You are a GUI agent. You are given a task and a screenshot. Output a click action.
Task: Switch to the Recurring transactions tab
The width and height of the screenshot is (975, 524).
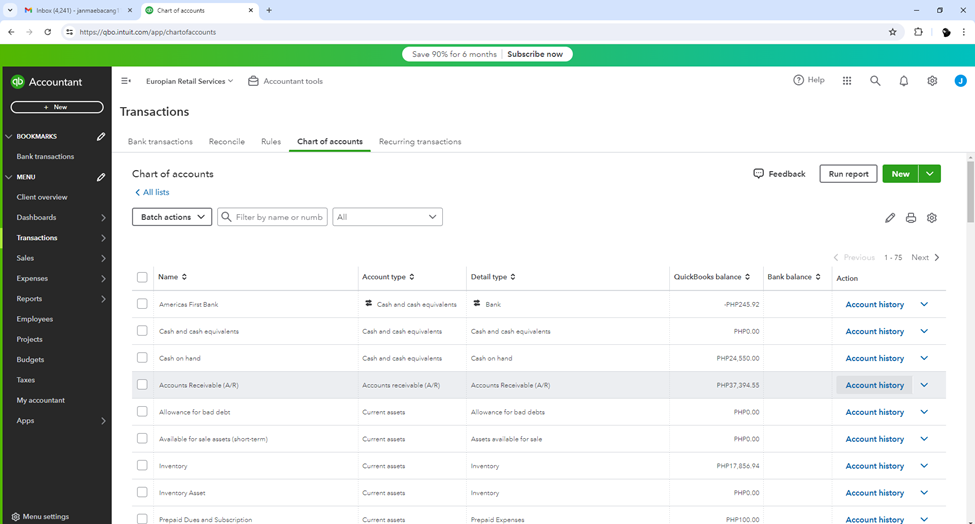click(x=420, y=142)
